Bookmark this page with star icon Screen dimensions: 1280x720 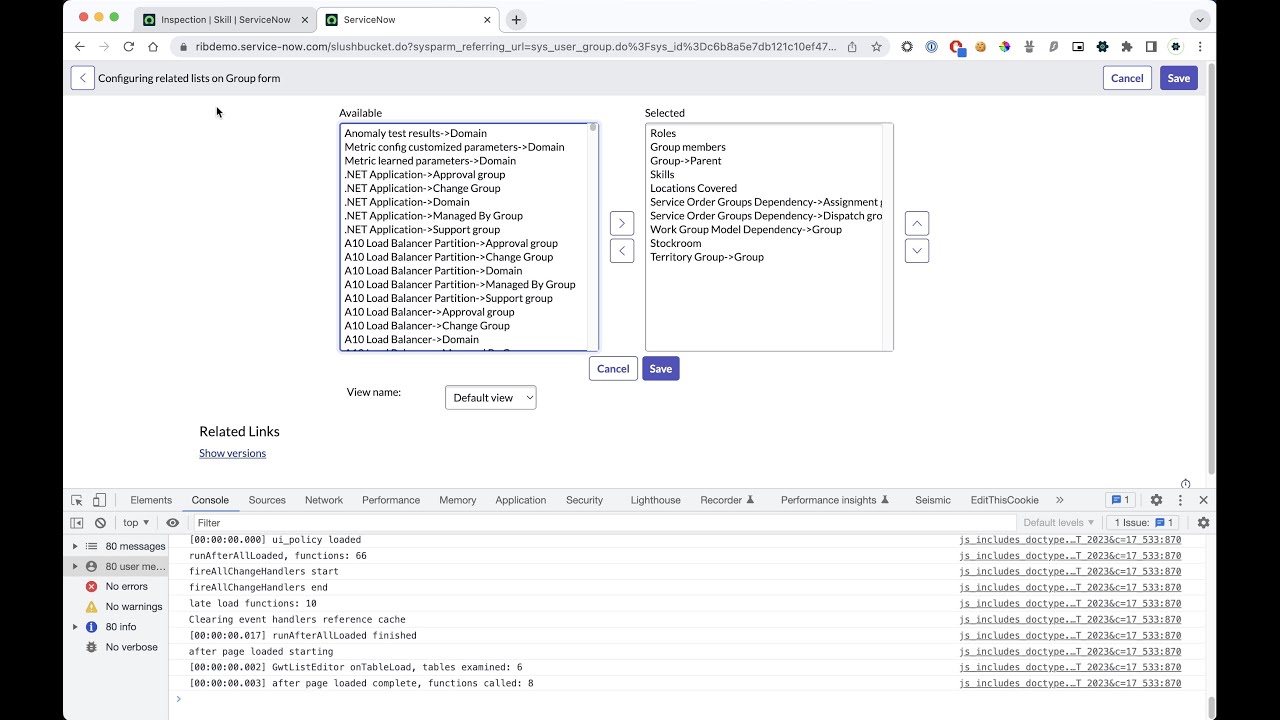coord(876,46)
